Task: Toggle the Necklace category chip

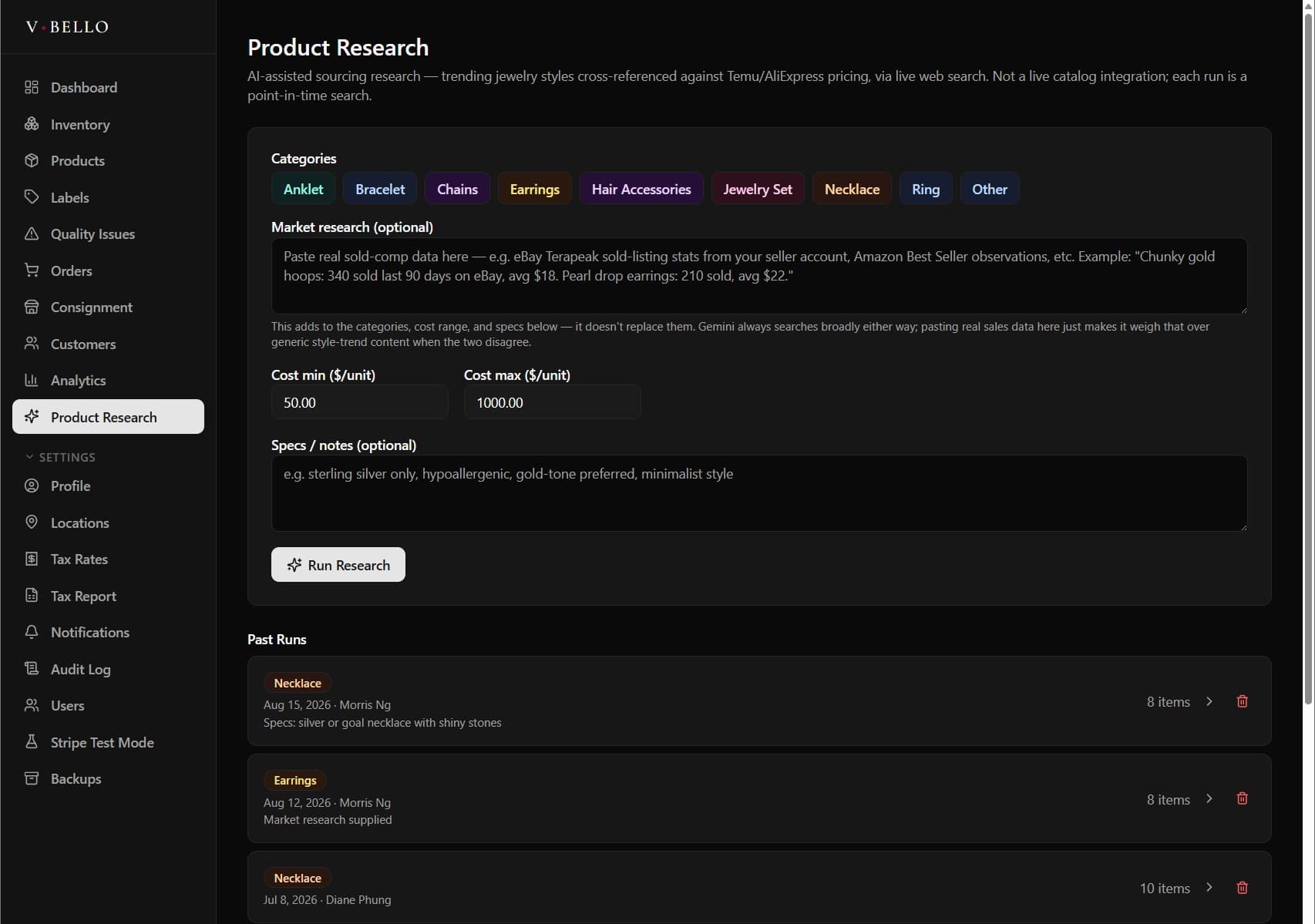Action: point(852,189)
